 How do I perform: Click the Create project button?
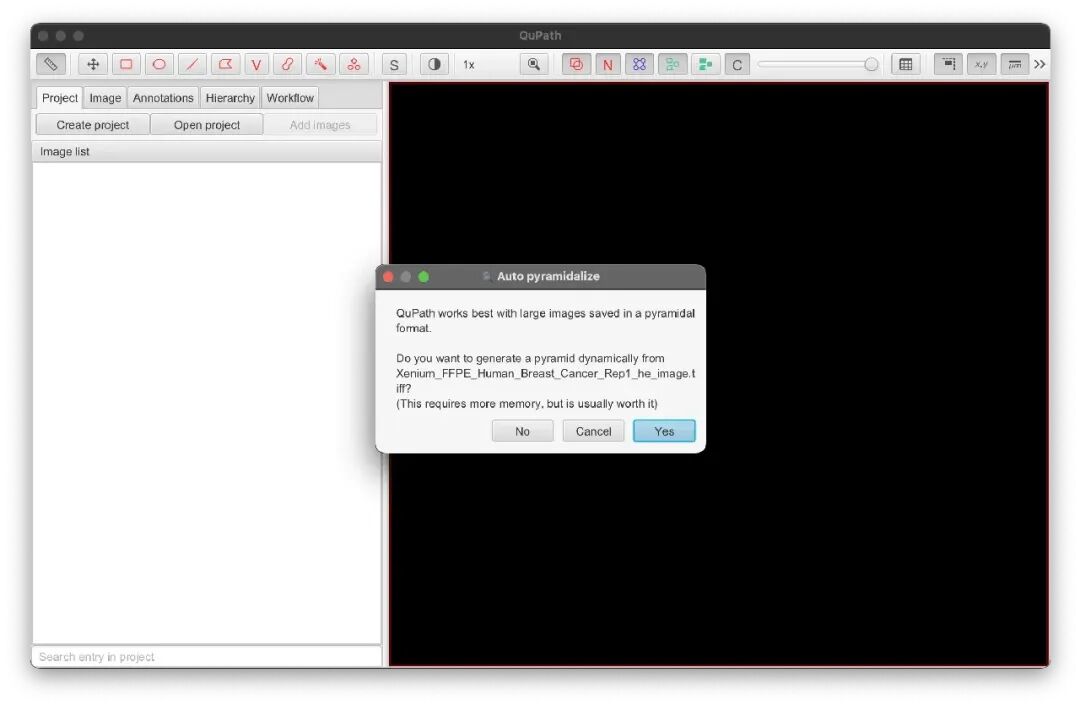(x=93, y=125)
